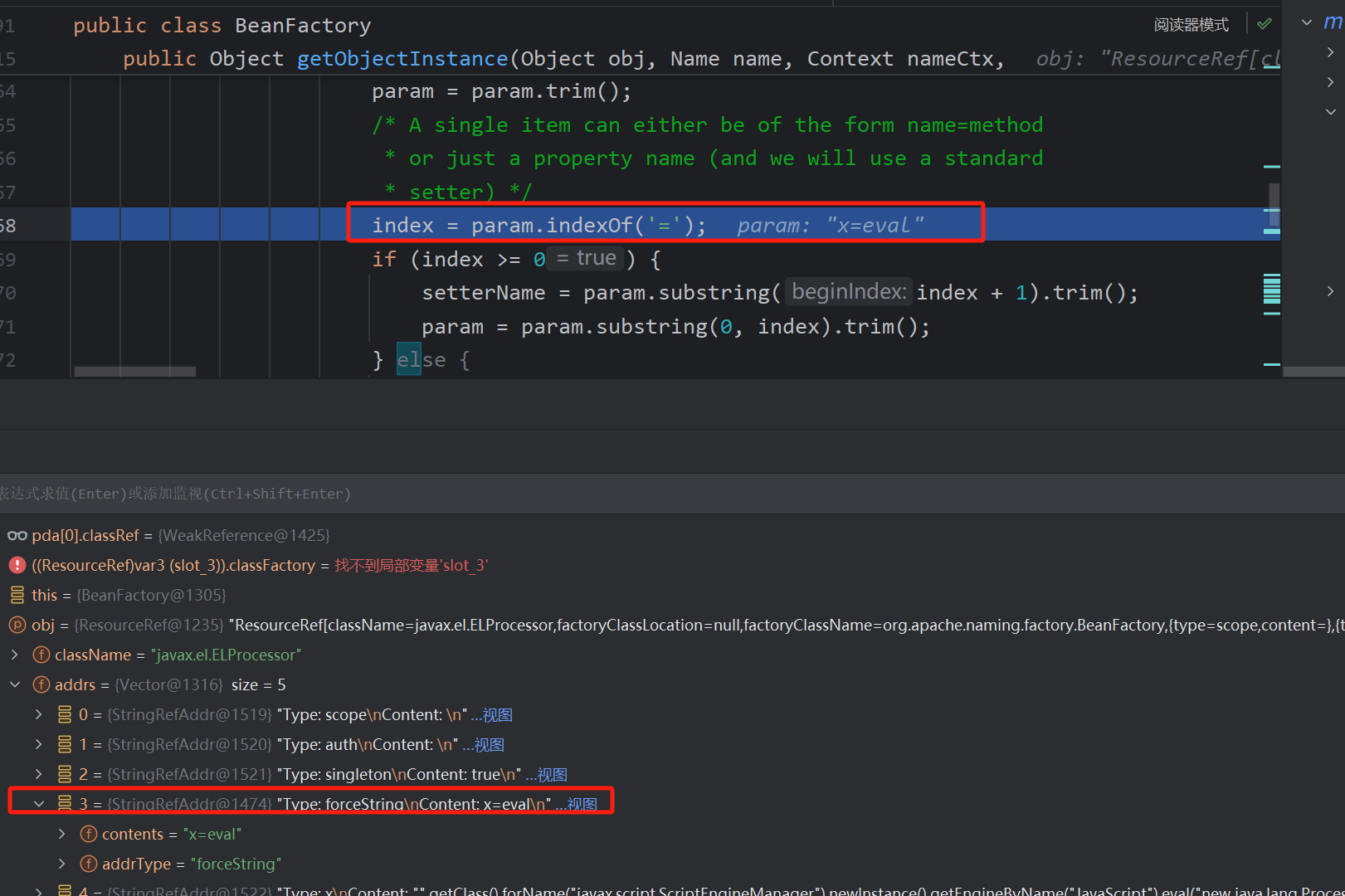This screenshot has width=1345, height=896.
Task: Click the glasses watch icon beside pda[0].classRef
Action: point(17,536)
